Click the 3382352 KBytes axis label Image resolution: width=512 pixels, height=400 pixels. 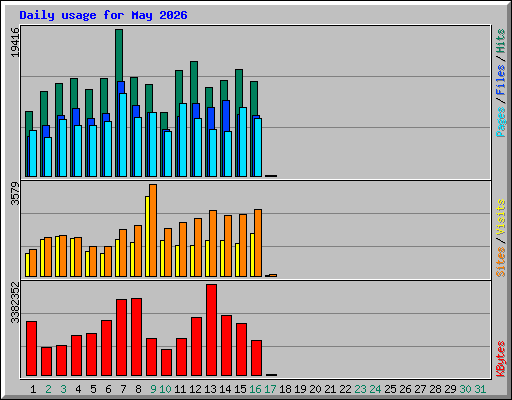pos(15,302)
